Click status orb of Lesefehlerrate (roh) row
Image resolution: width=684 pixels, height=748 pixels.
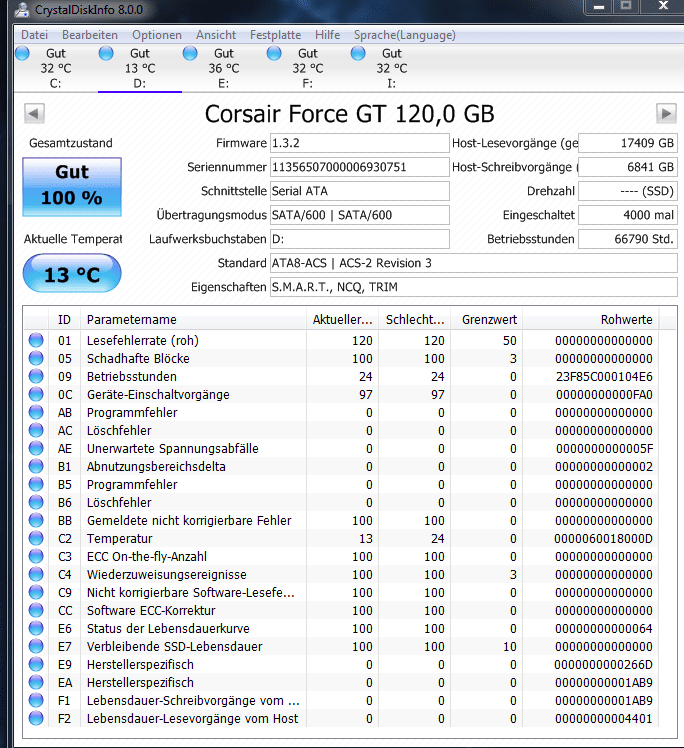pos(36,340)
